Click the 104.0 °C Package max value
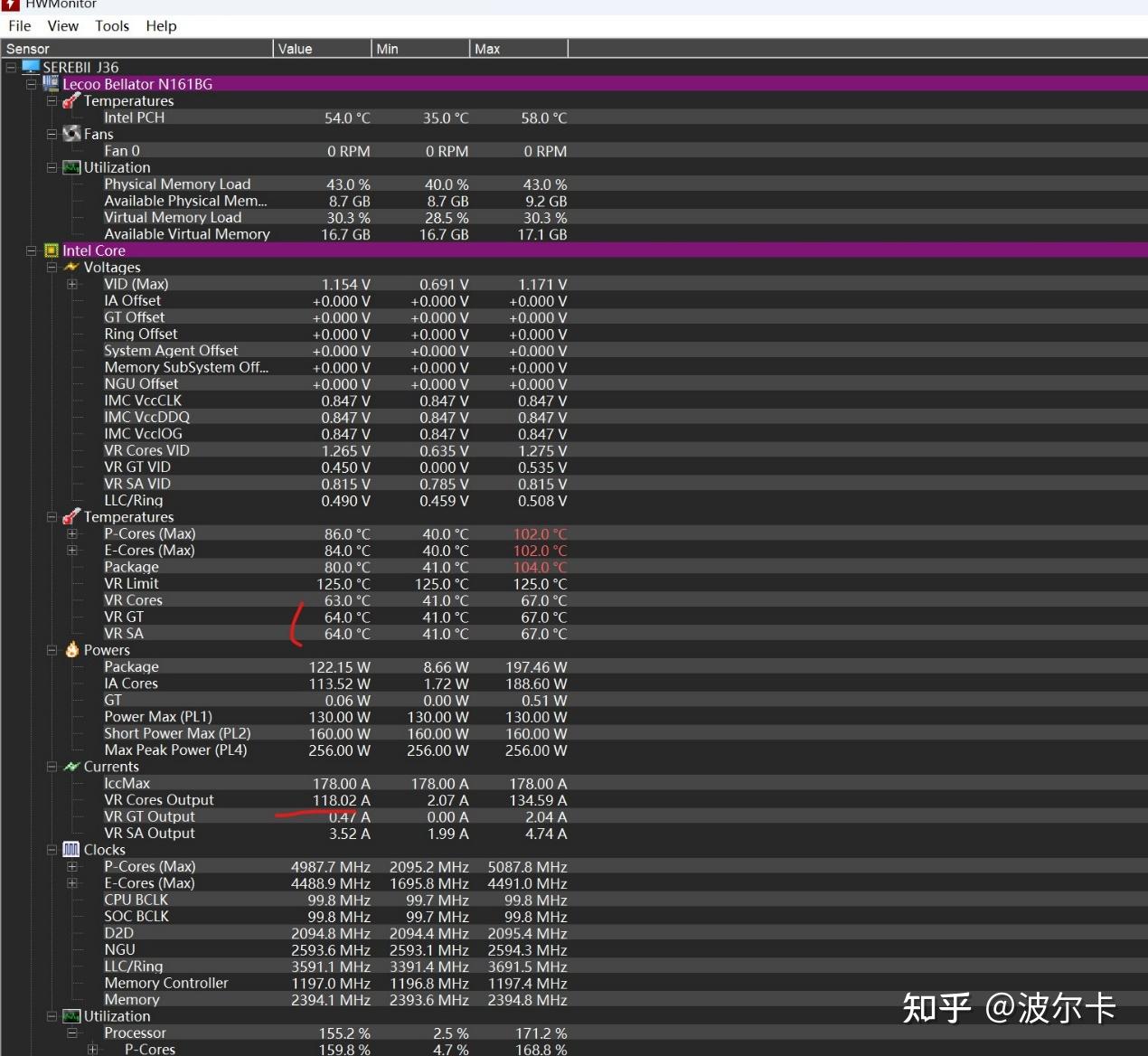Image resolution: width=1148 pixels, height=1056 pixels. click(541, 567)
